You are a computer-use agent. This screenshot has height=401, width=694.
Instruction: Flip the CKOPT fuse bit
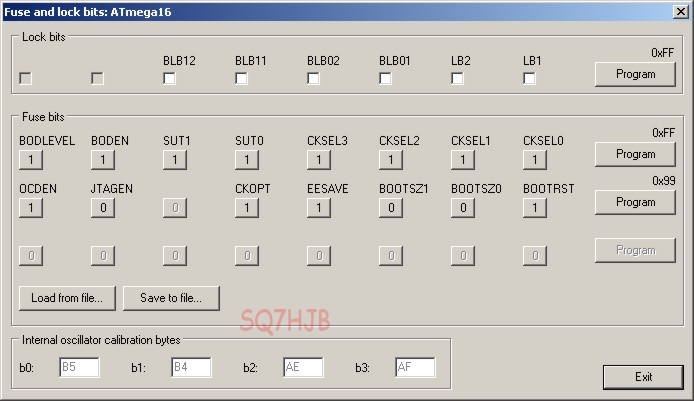click(247, 208)
